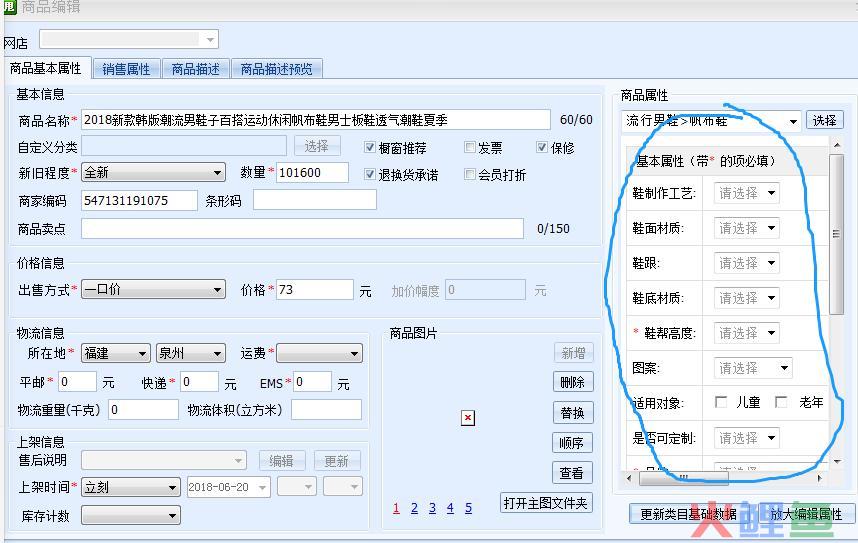
Task: Open the province dropdown showing 福建
Action: tap(115, 354)
